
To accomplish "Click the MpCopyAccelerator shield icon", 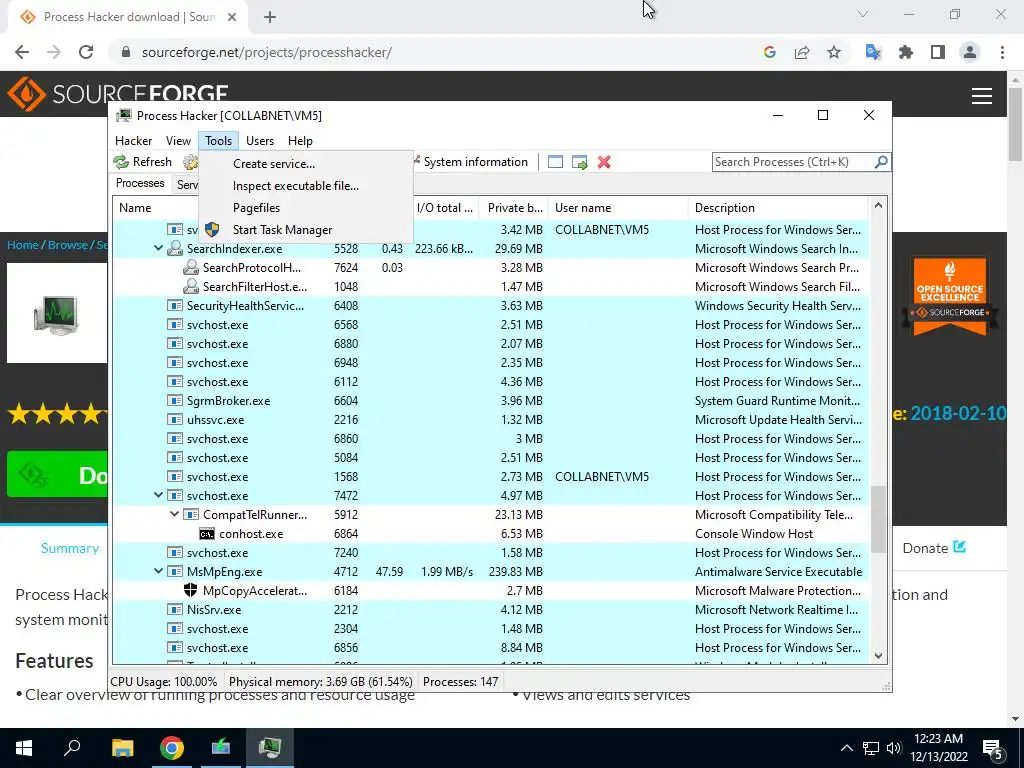I will pyautogui.click(x=191, y=590).
